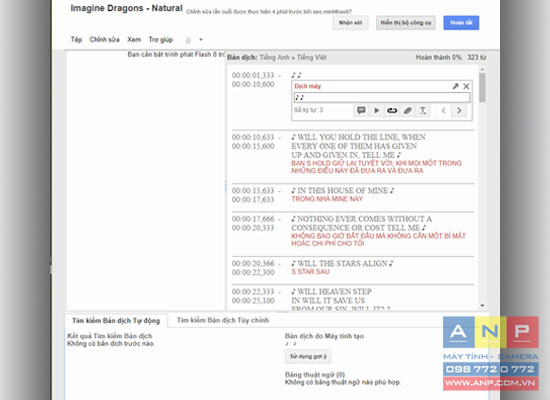Click timestamp 00:00:01,333
The width and height of the screenshot is (550, 400).
[253, 75]
